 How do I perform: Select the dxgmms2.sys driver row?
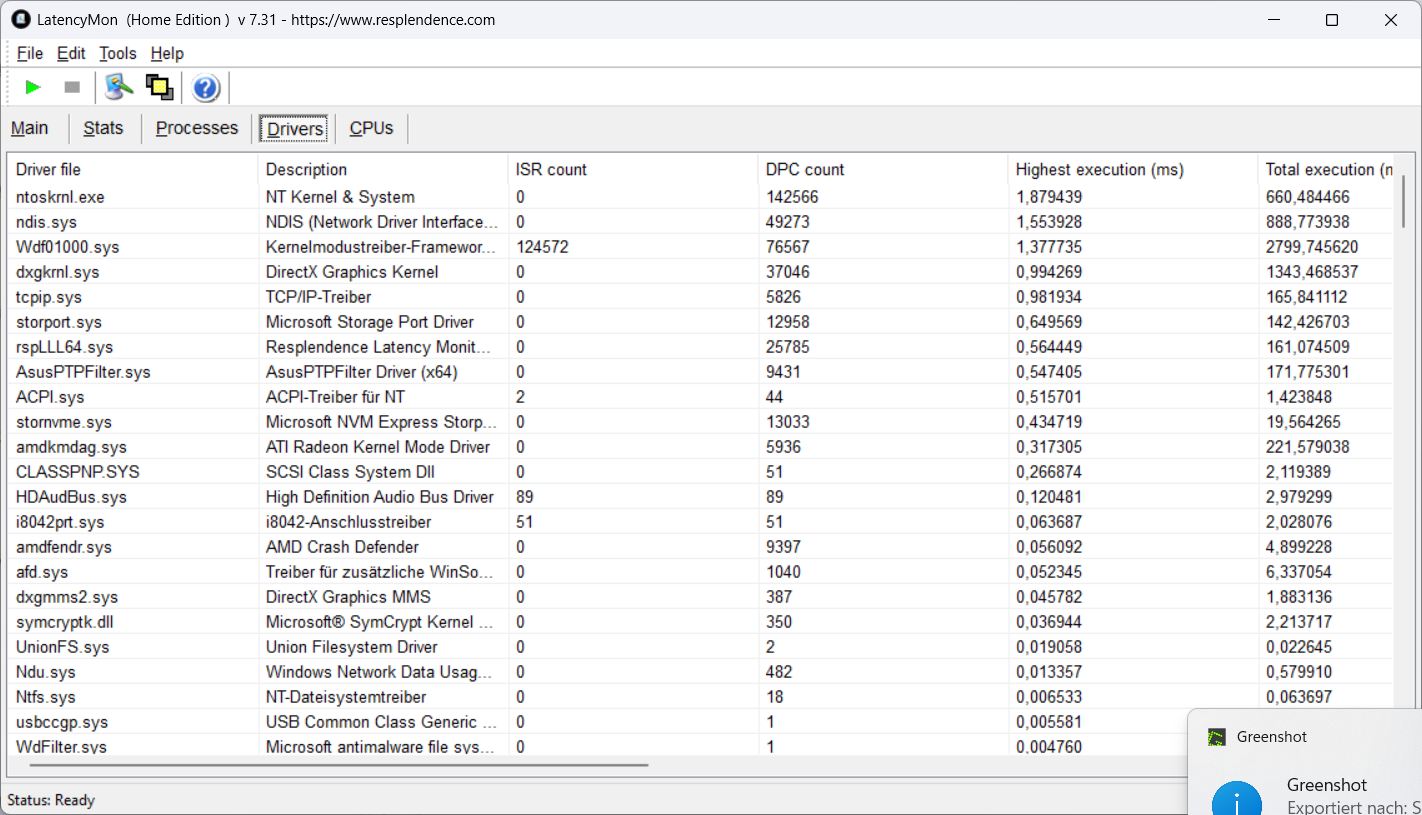[x=700, y=597]
